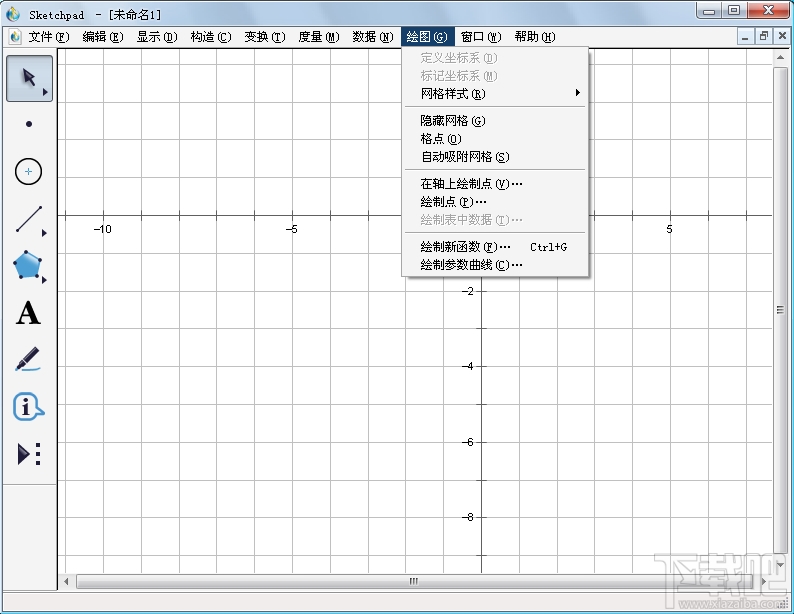Open the 文件(F) menu

[x=49, y=37]
